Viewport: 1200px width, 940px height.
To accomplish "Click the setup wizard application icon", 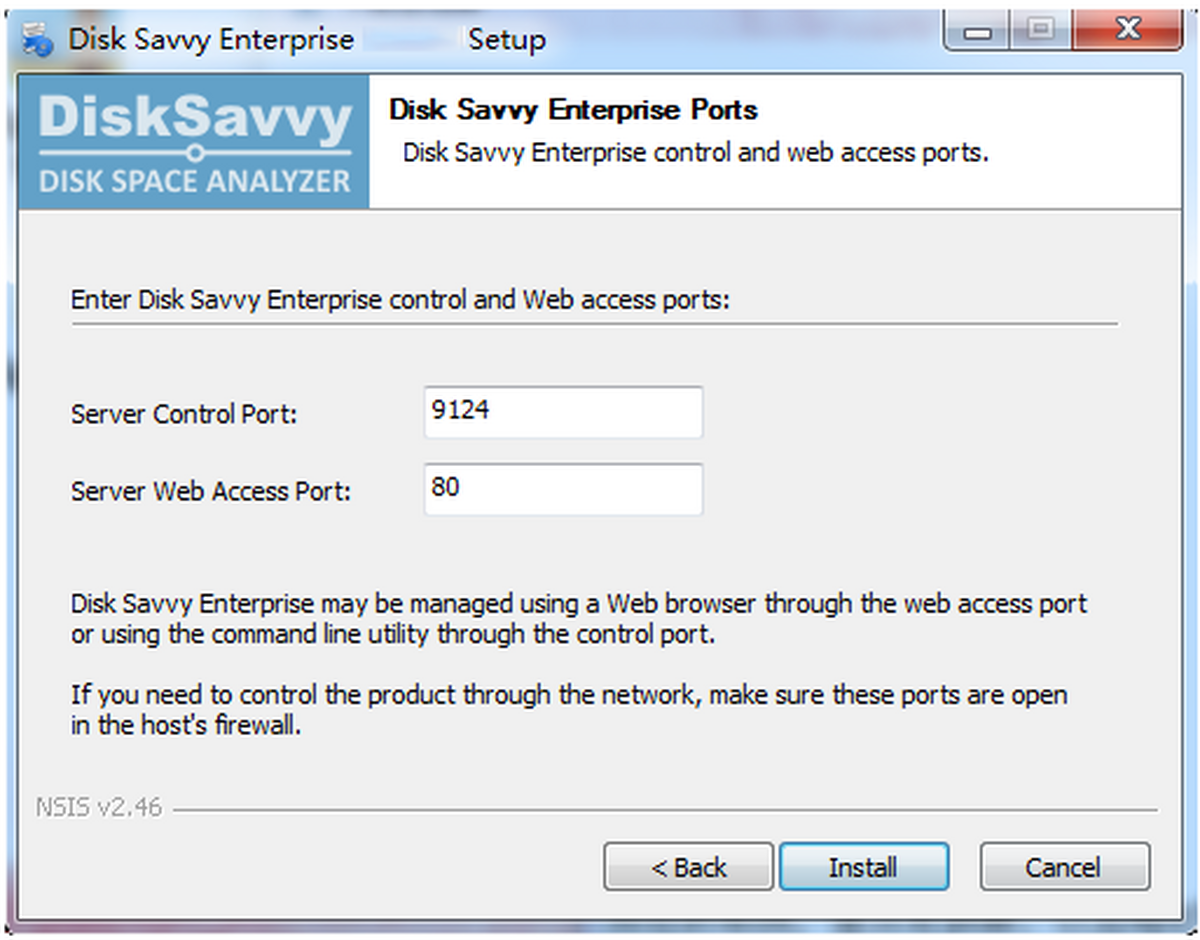I will [x=35, y=38].
